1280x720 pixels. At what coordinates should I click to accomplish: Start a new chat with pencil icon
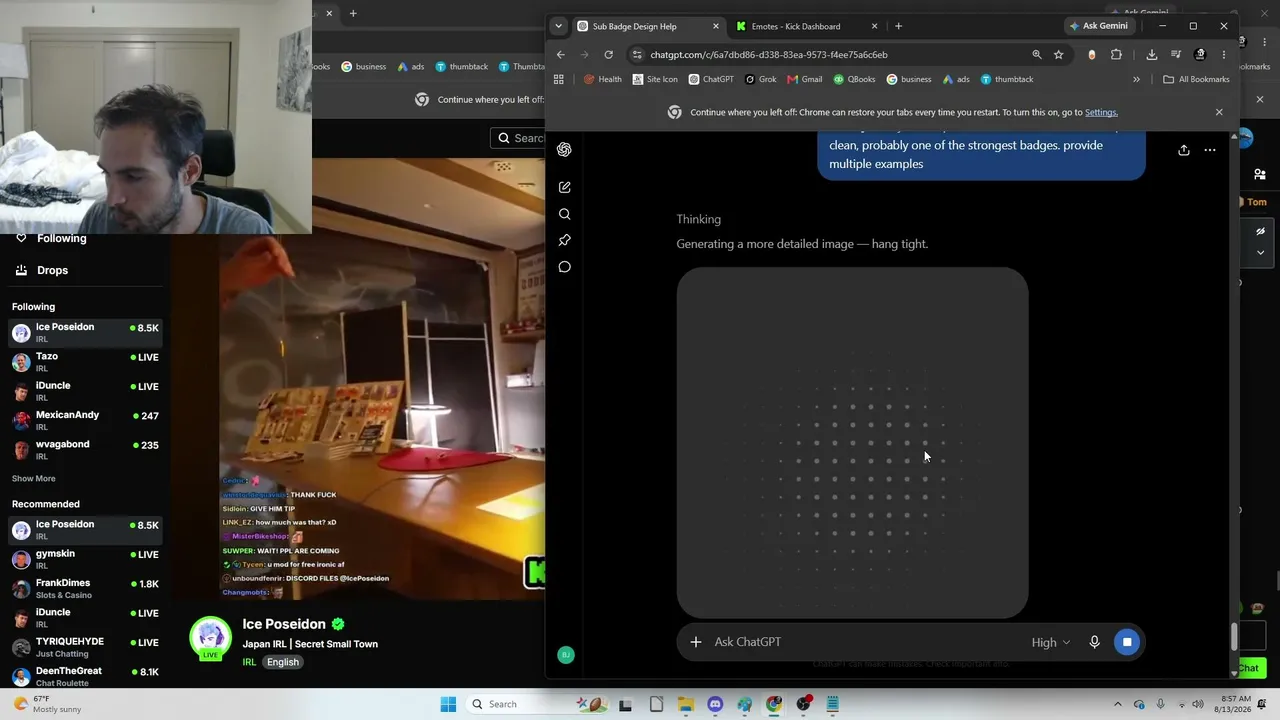click(564, 187)
